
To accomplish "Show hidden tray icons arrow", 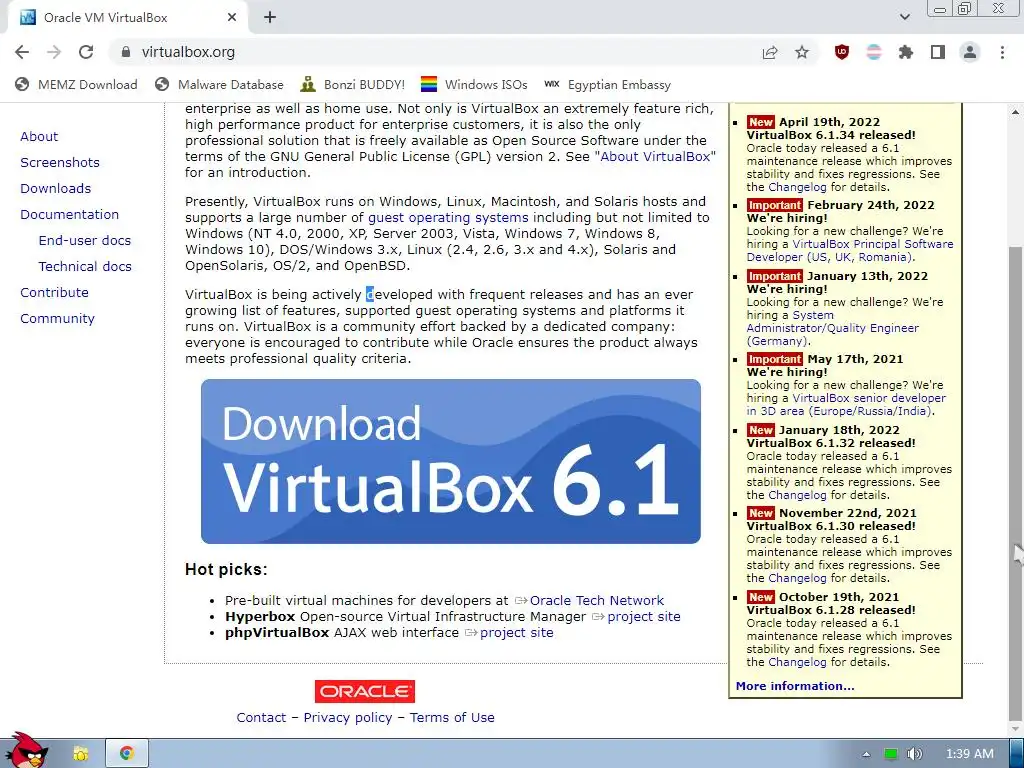I will click(866, 754).
